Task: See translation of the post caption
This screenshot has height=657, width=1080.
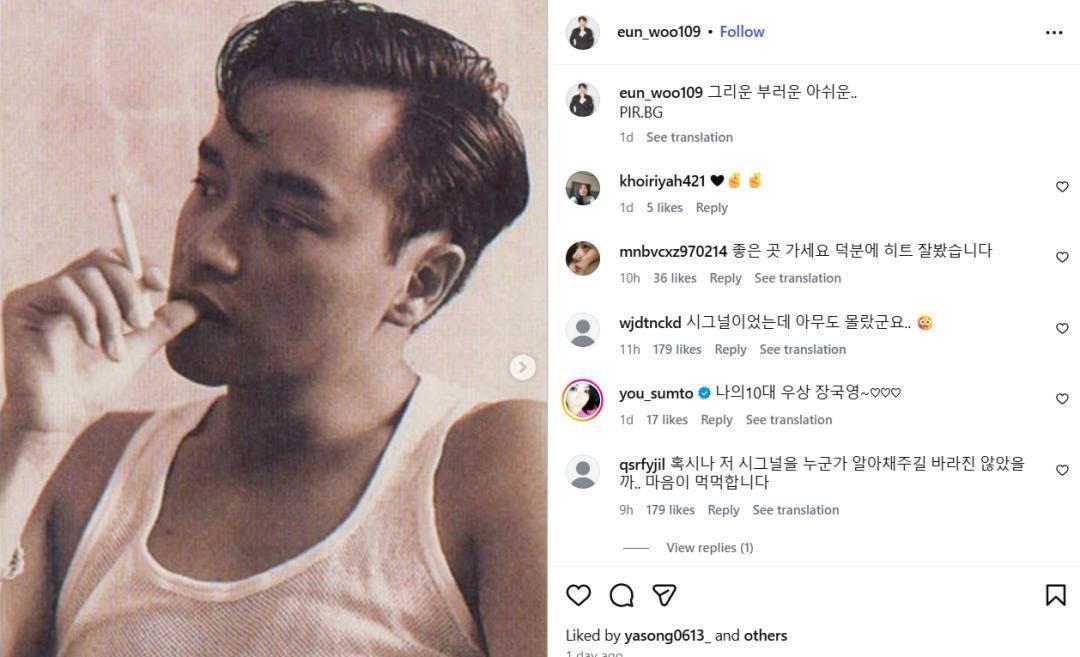Action: [x=689, y=137]
